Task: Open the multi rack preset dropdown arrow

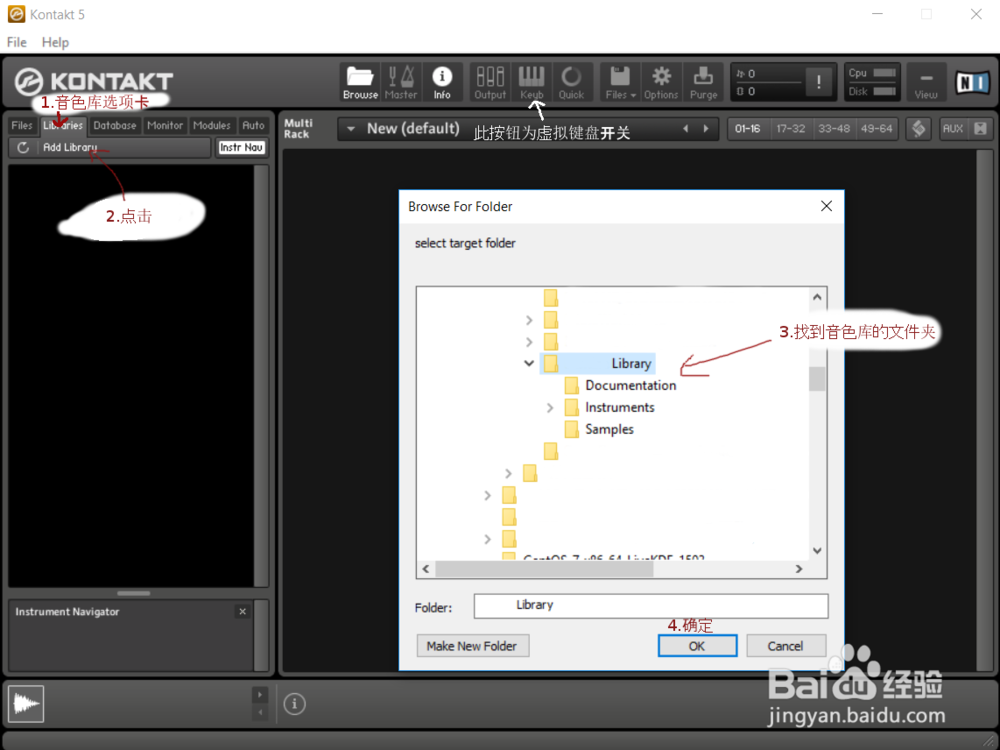Action: (351, 129)
